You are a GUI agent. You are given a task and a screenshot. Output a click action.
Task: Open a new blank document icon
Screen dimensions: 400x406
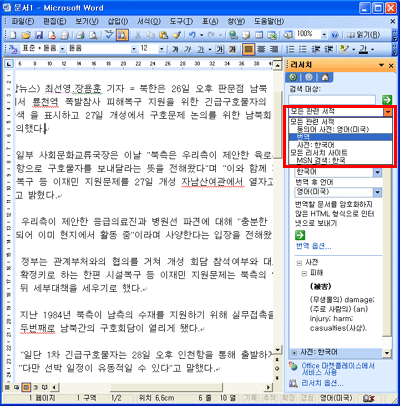pos(13,35)
